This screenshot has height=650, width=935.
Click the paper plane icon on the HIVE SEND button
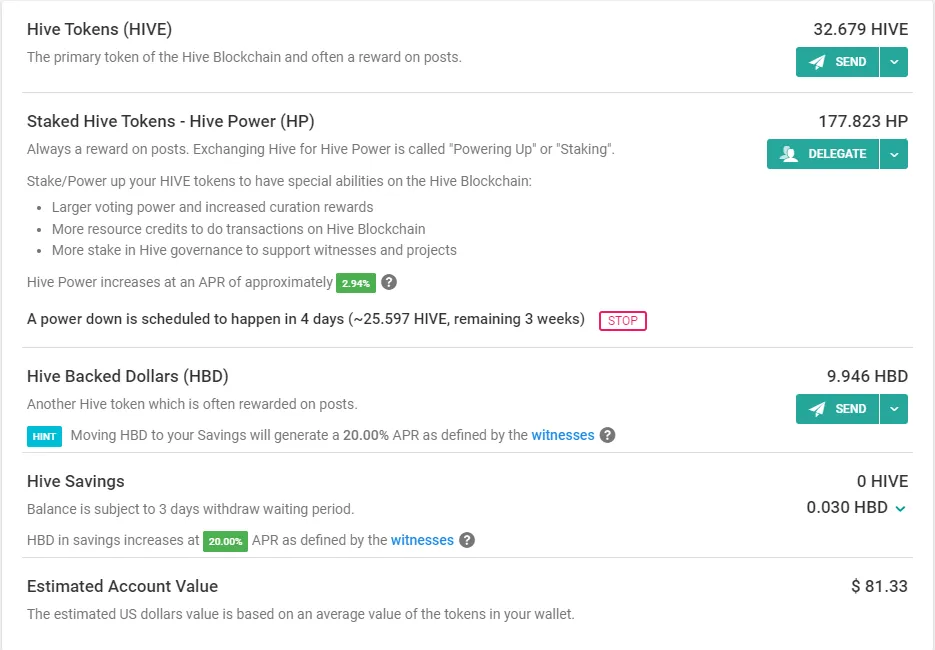click(x=817, y=62)
